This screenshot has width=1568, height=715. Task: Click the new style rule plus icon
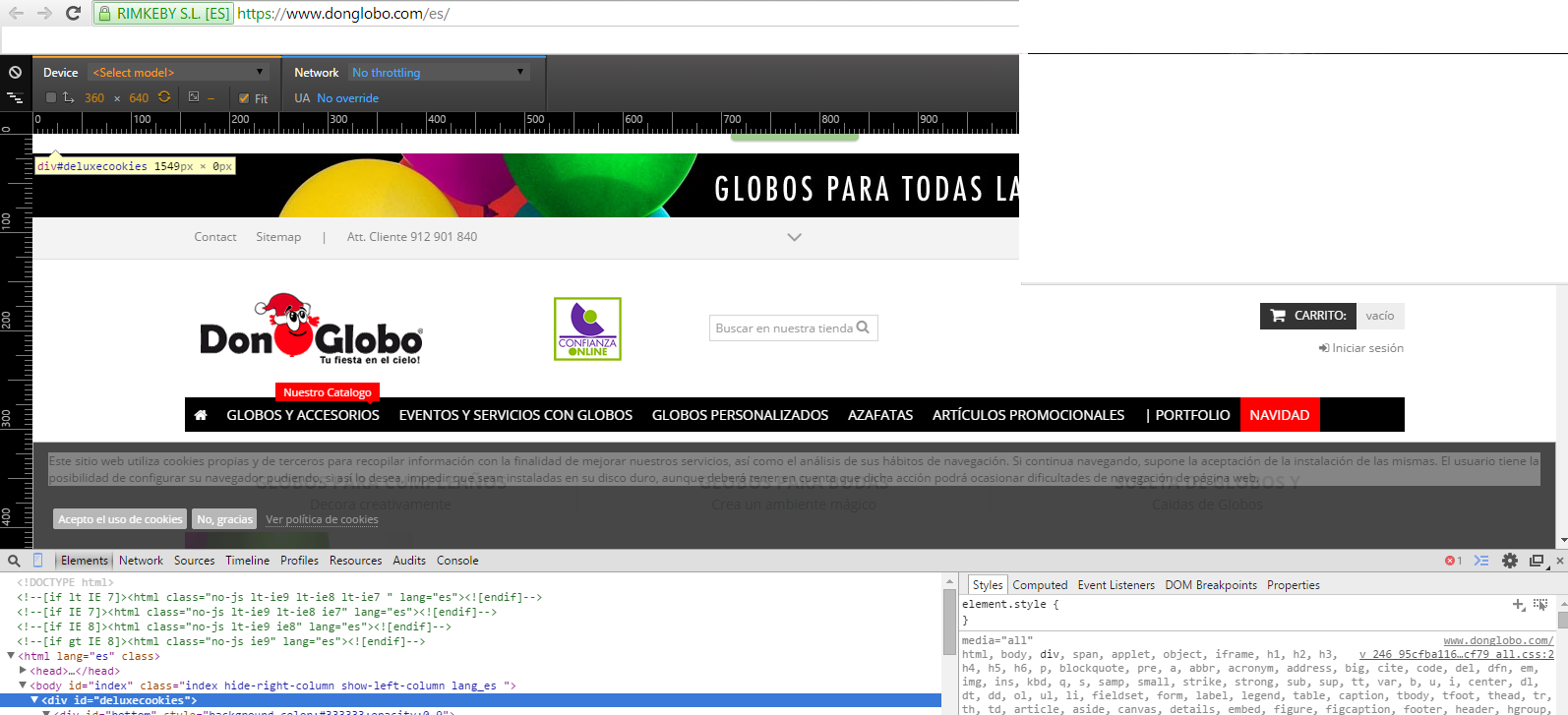coord(1519,605)
